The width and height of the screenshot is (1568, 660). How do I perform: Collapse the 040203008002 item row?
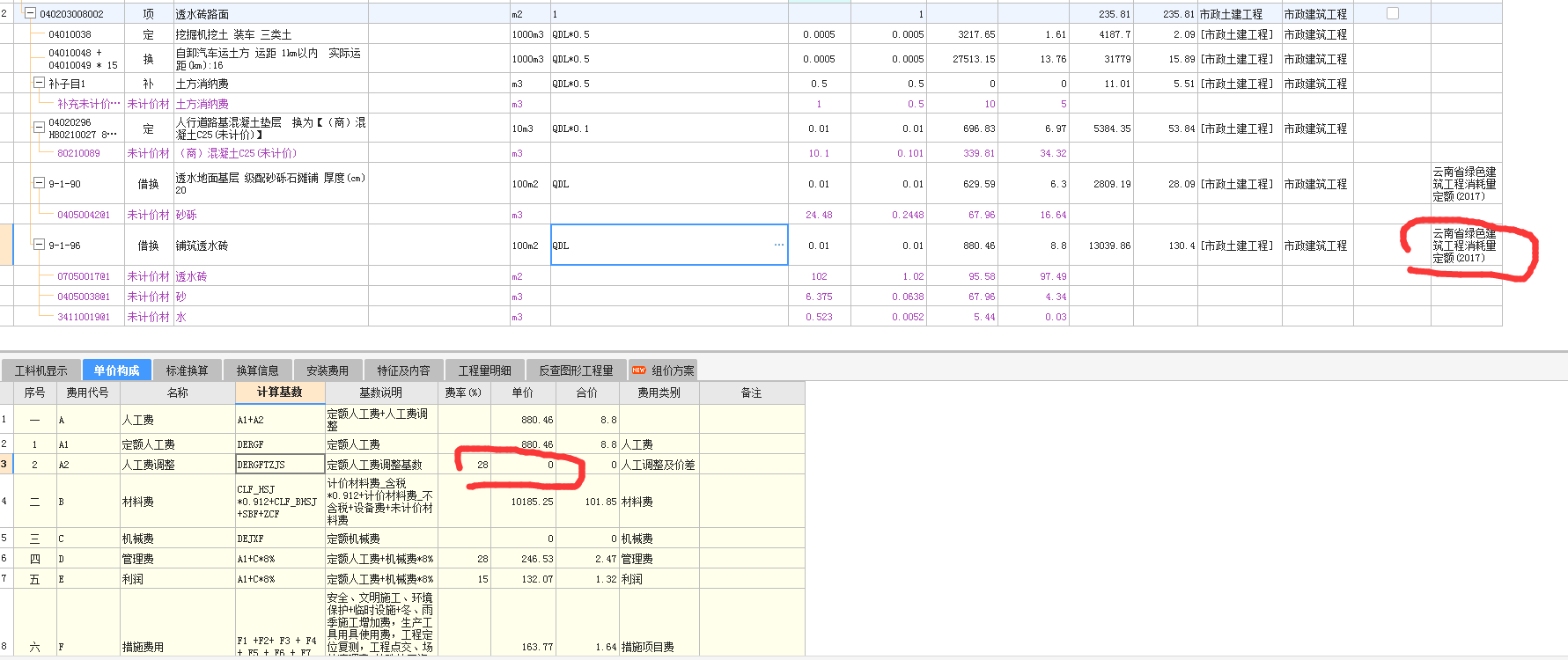point(31,13)
